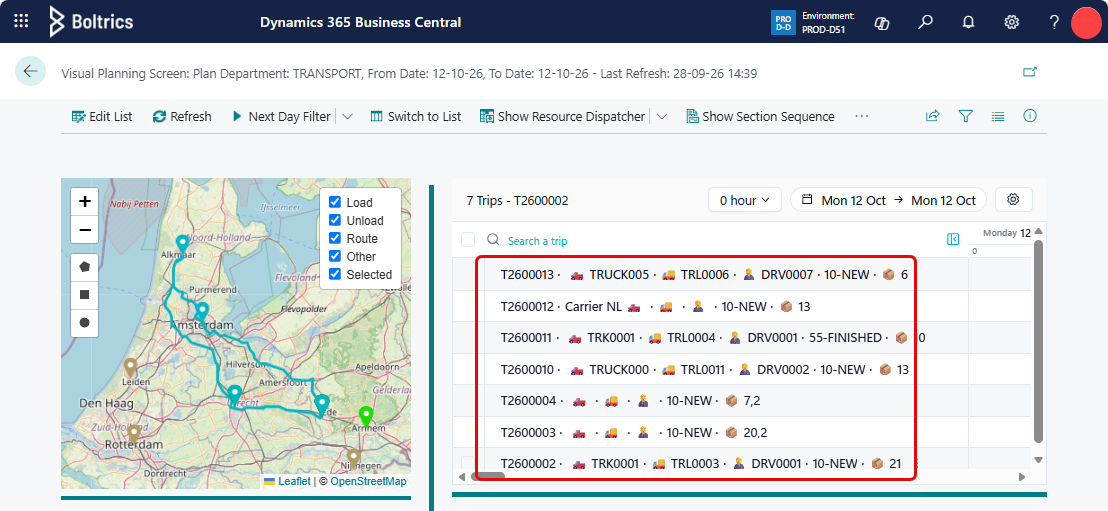Check the select-all trips checkbox
This screenshot has width=1108, height=511.
click(468, 240)
